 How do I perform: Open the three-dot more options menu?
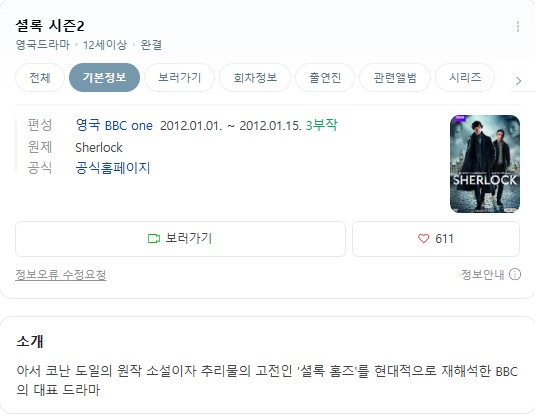tap(518, 27)
